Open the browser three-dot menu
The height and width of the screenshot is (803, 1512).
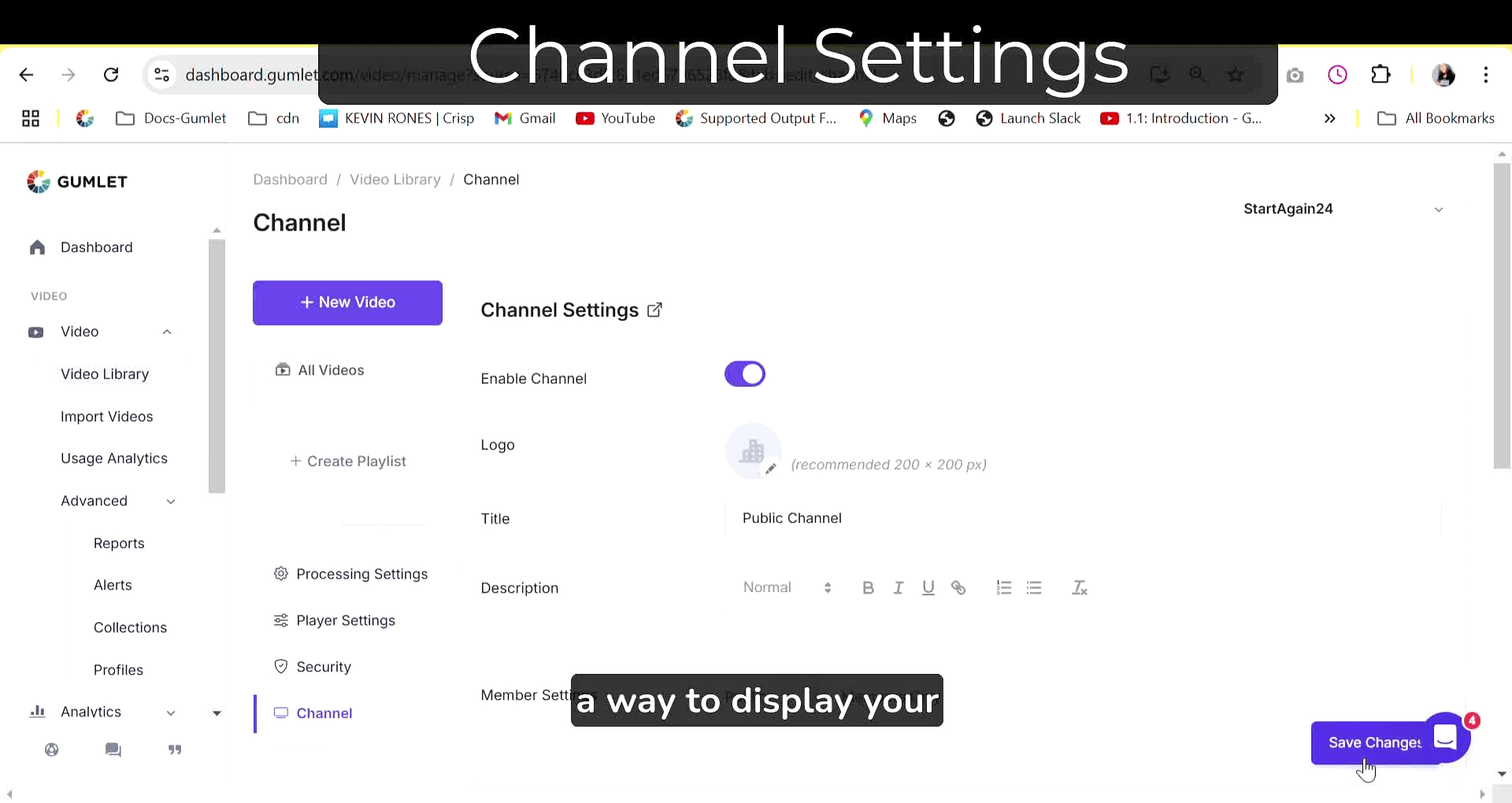1486,75
